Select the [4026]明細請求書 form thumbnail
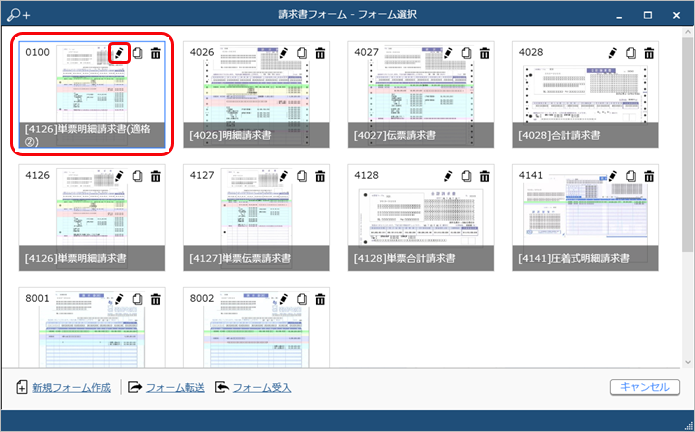The height and width of the screenshot is (432, 695). [256, 95]
